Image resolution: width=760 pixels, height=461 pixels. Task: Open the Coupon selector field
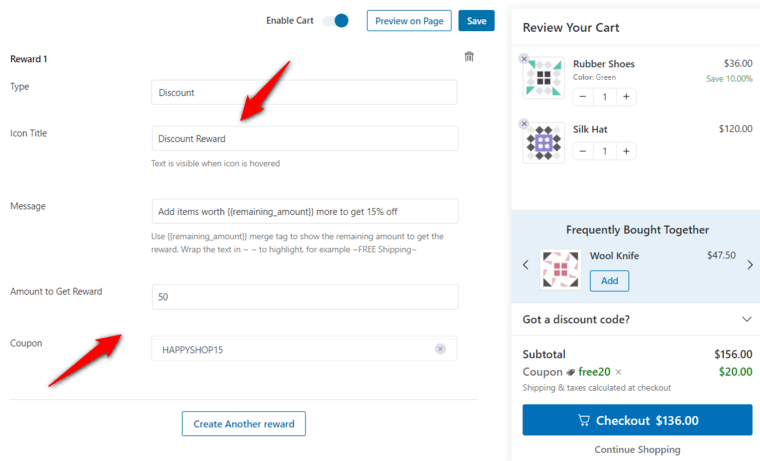[304, 349]
